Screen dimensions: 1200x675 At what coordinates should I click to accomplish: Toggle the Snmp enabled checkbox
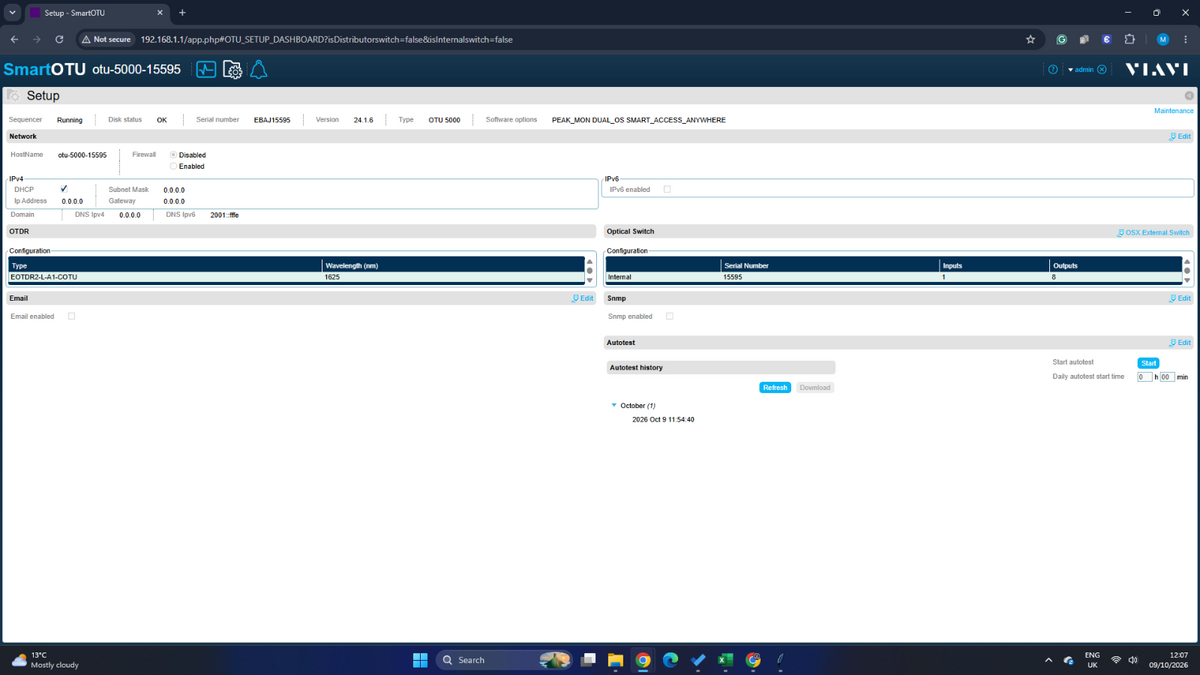669,316
